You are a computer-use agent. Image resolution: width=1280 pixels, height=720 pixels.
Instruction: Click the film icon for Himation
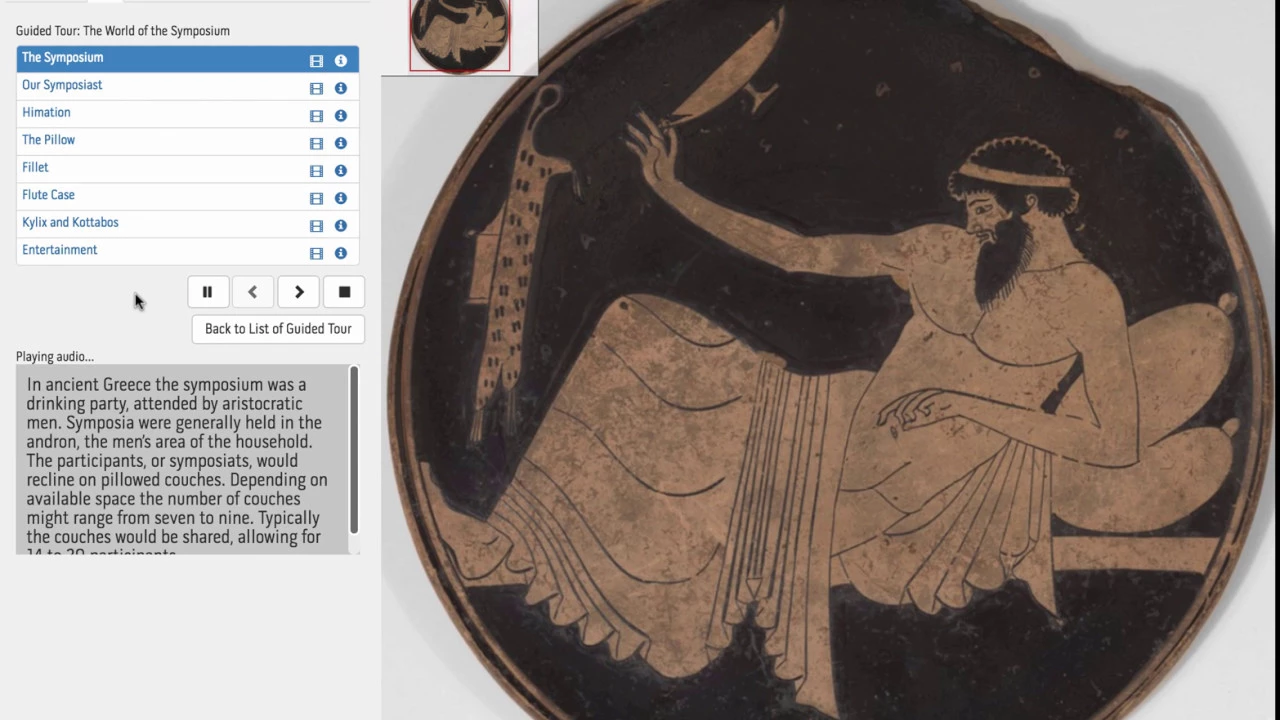(316, 116)
